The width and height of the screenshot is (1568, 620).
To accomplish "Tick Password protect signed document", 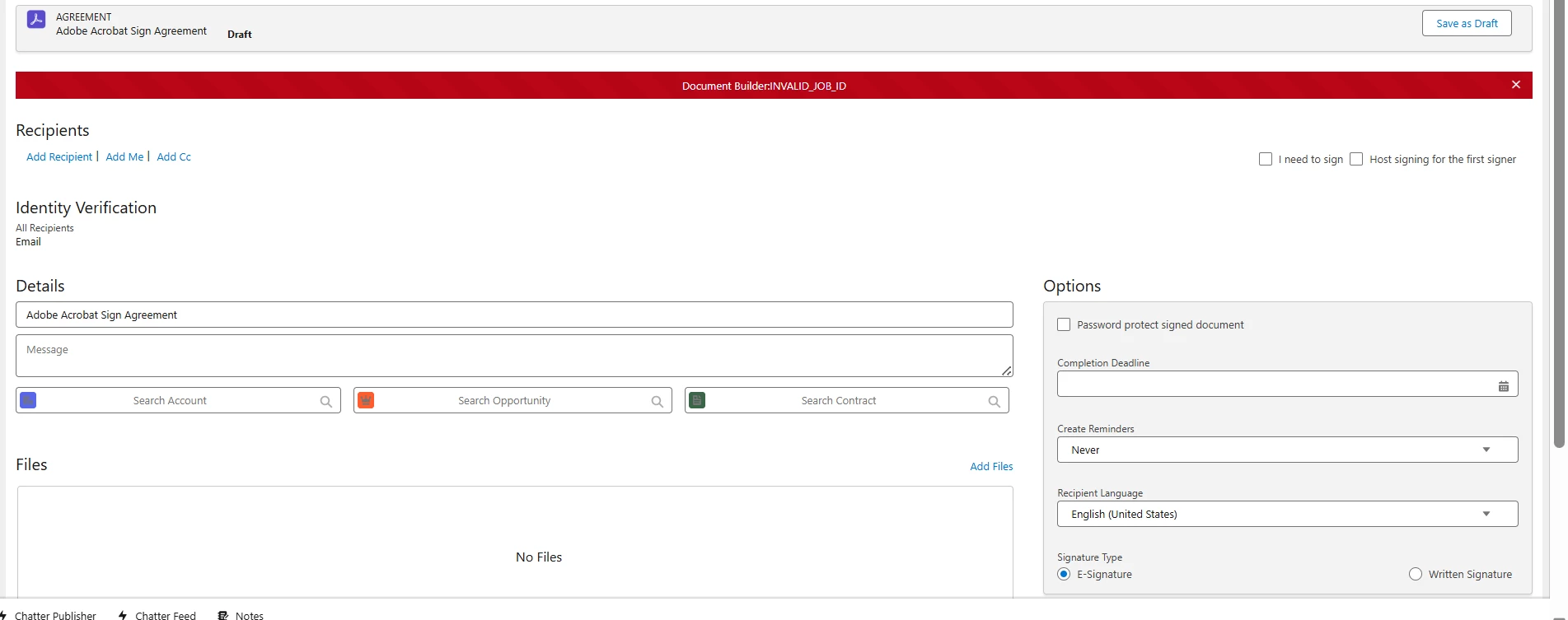I will pyautogui.click(x=1064, y=324).
